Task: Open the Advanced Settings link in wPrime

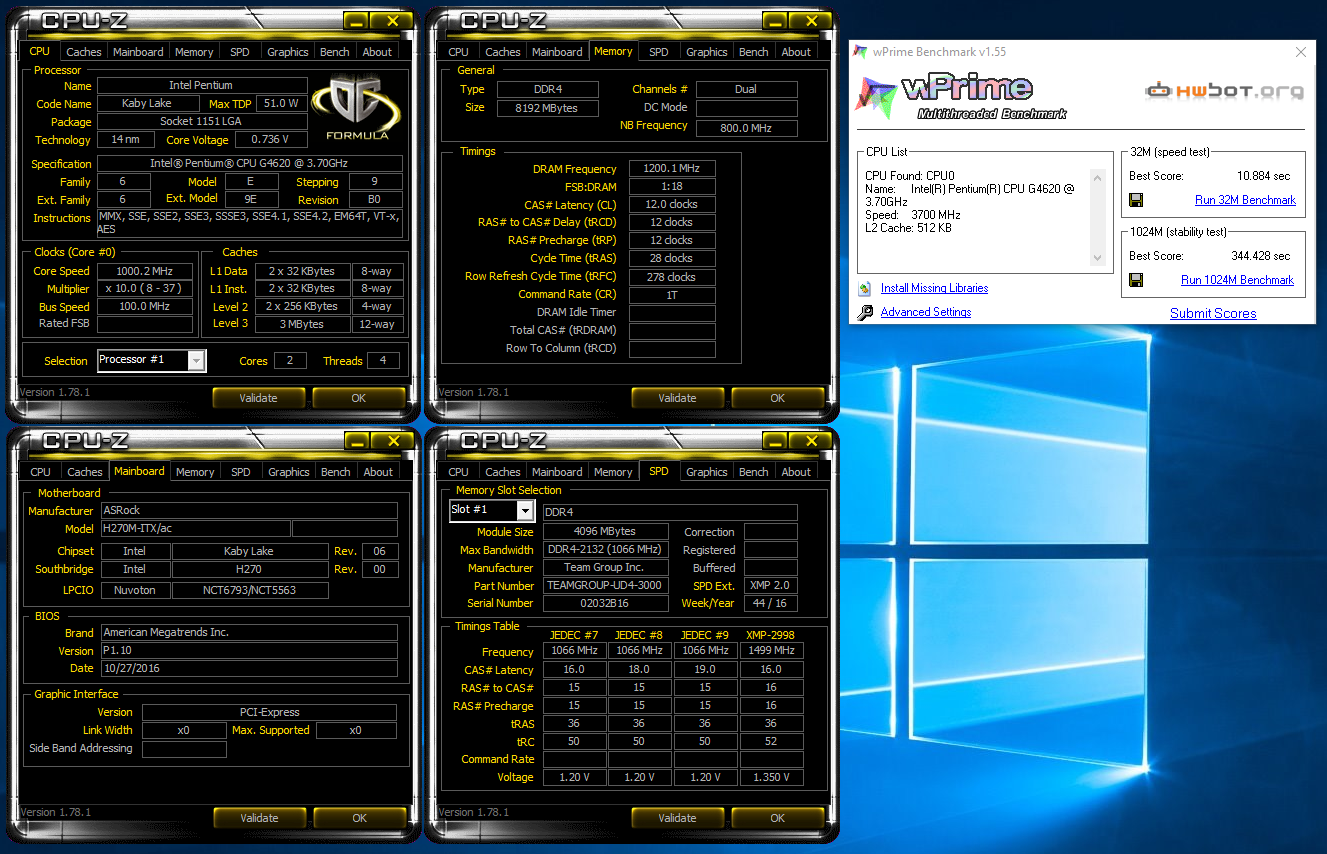Action: point(926,312)
